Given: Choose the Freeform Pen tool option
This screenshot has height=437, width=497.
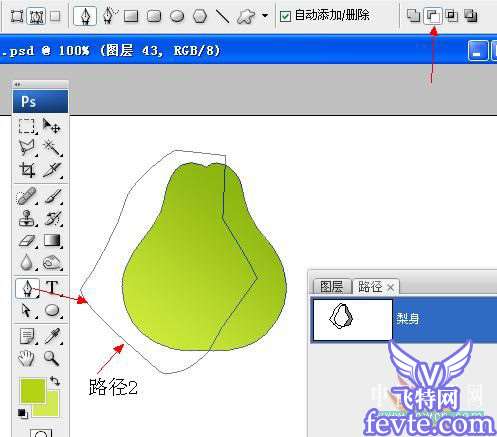Looking at the screenshot, I should (x=110, y=16).
